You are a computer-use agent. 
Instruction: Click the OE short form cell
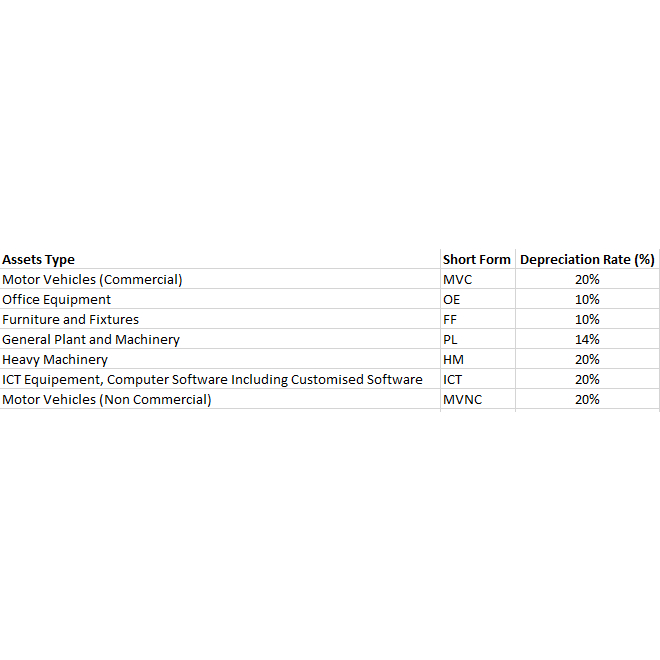point(452,300)
